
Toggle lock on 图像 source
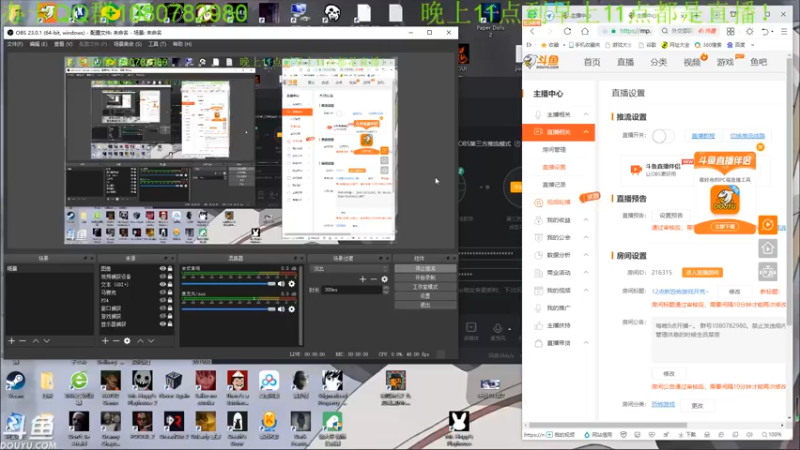click(x=170, y=268)
